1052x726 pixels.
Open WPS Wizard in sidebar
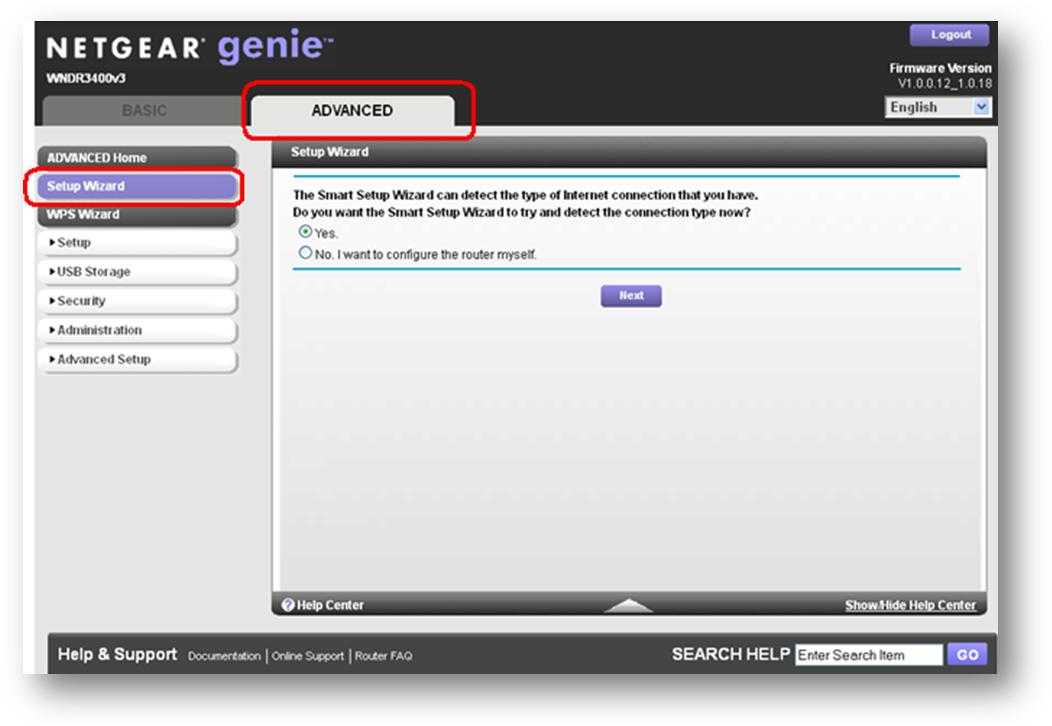(x=137, y=214)
